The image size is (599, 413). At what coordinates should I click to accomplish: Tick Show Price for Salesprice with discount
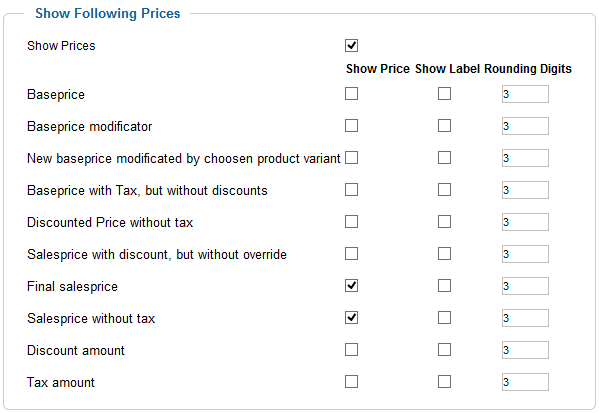pyautogui.click(x=351, y=254)
